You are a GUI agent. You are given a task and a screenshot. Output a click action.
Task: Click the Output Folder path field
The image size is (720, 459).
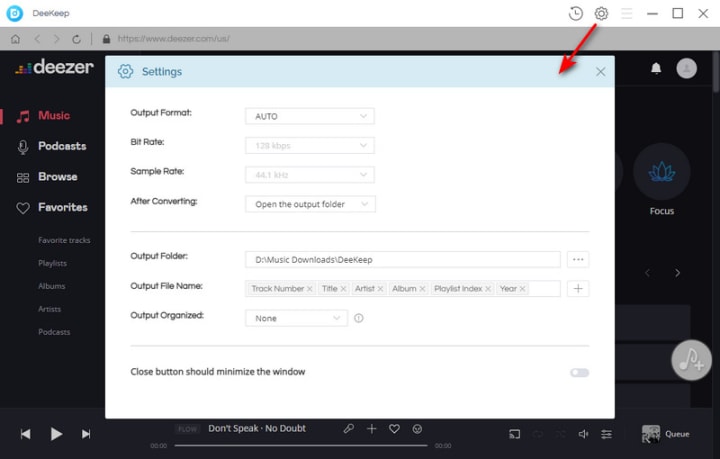403,259
